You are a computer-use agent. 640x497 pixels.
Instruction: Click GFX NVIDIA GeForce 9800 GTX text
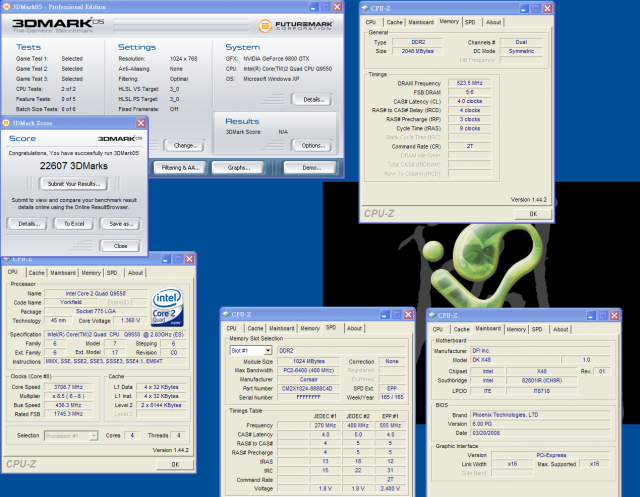276,59
